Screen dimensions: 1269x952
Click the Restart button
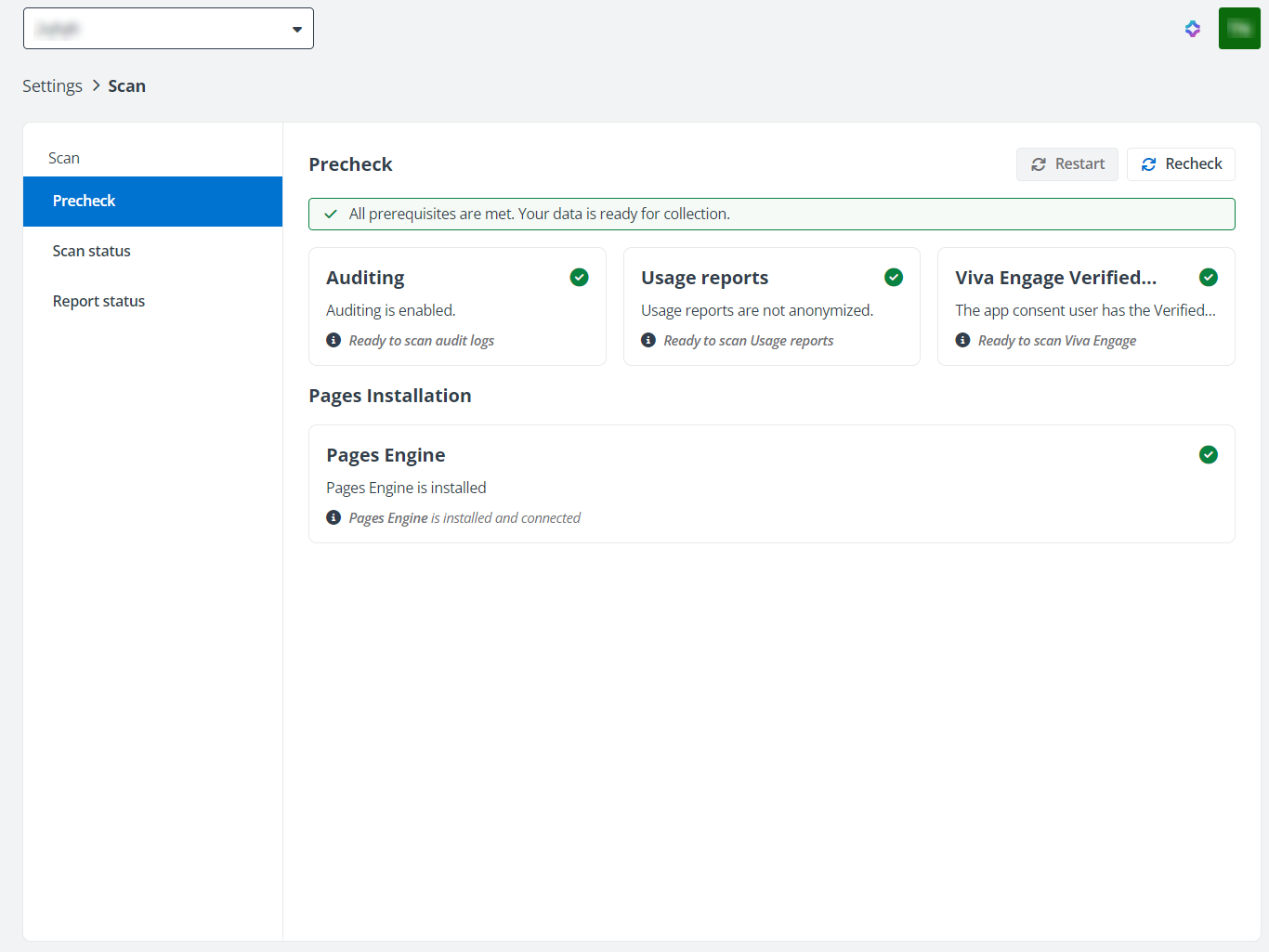click(1066, 163)
